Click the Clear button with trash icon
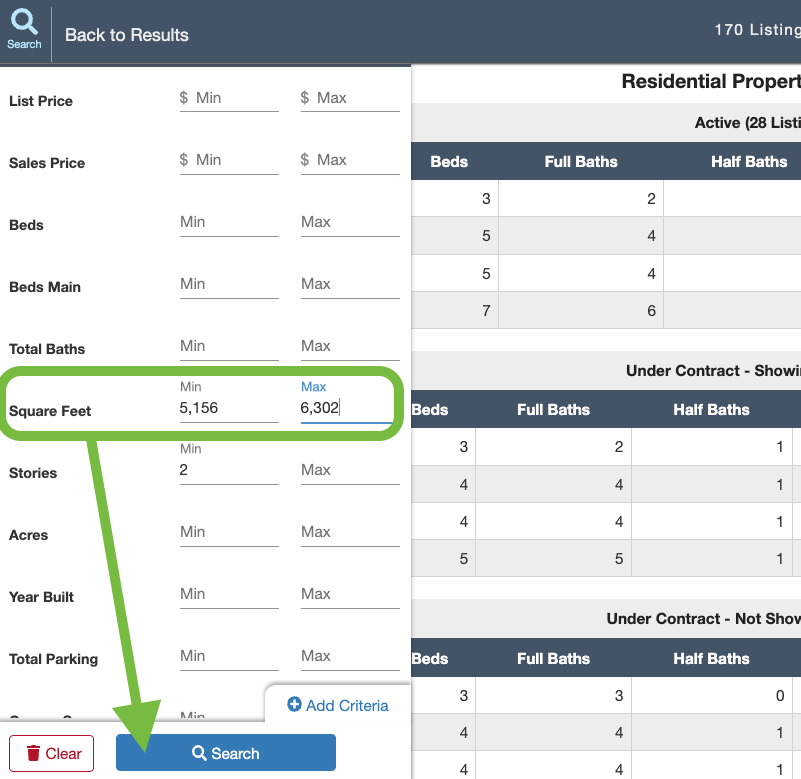The width and height of the screenshot is (801, 779). (x=52, y=753)
